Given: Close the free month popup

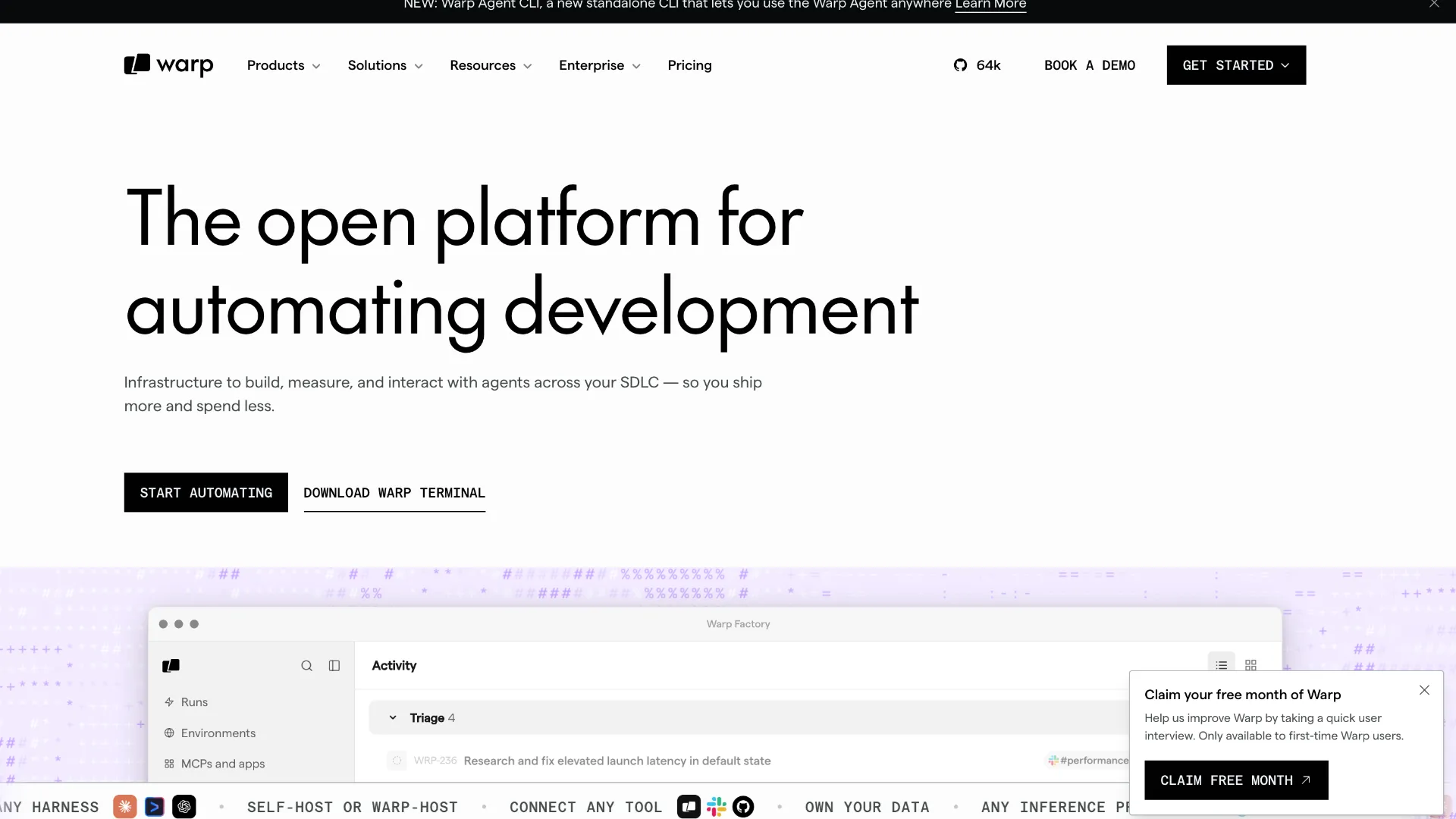Looking at the screenshot, I should tap(1424, 690).
